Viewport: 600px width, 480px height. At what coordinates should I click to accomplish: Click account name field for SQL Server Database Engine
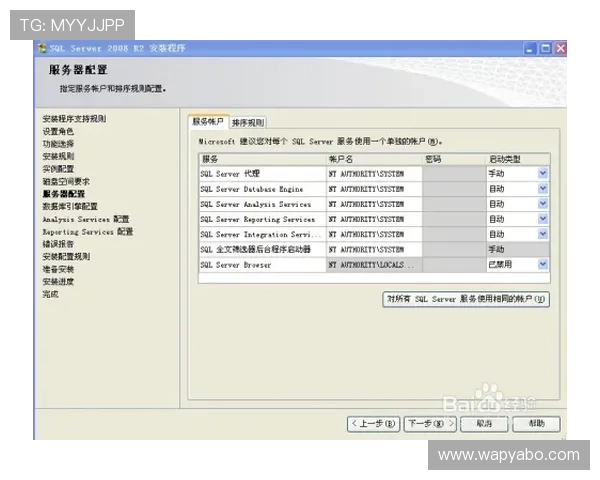(373, 188)
